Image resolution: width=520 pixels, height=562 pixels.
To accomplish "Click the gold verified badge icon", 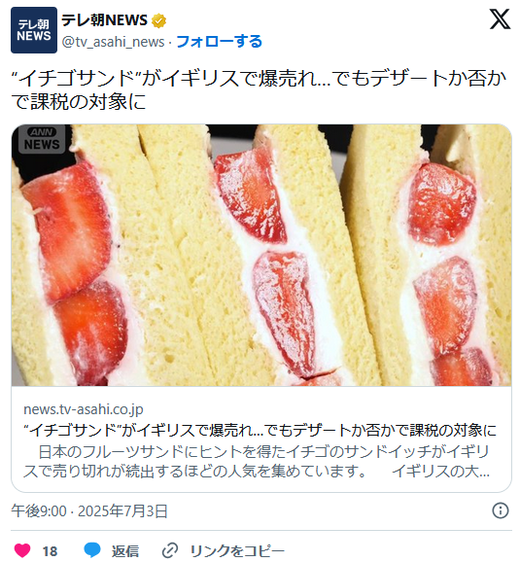I will [x=159, y=21].
